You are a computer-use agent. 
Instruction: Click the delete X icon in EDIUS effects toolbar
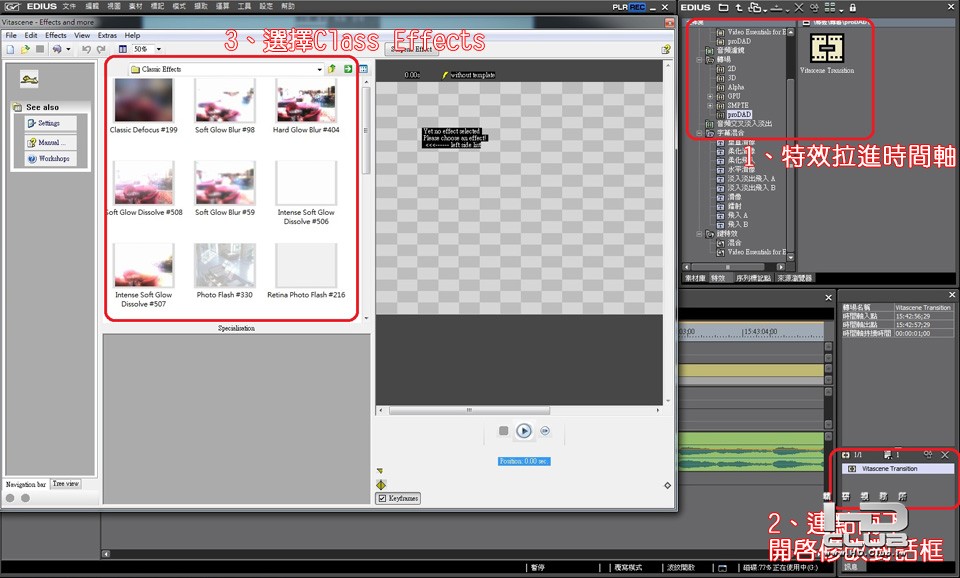(x=799, y=7)
